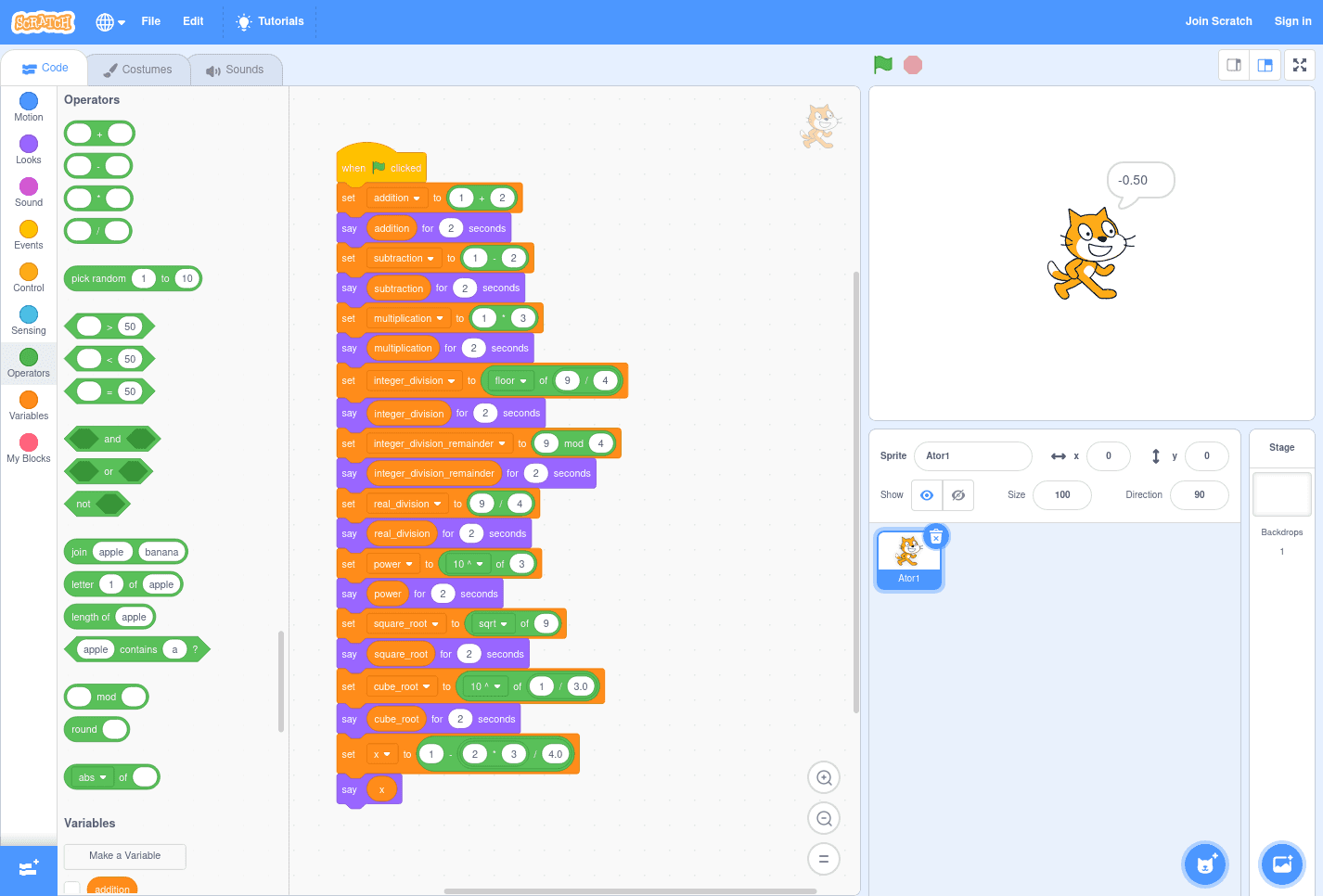Open Tutorials
The image size is (1323, 896).
270,21
